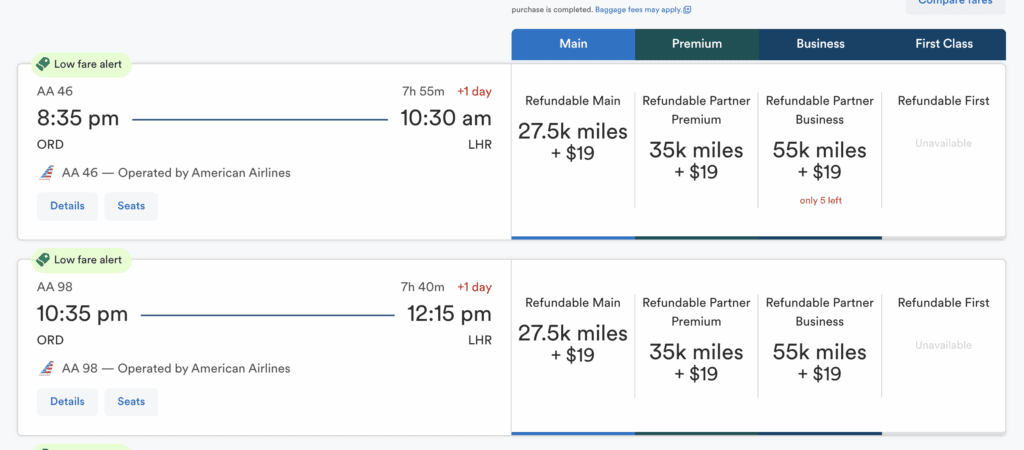Switch to the Business fare tab
Viewport: 1024px width, 450px height.
pyautogui.click(x=820, y=44)
